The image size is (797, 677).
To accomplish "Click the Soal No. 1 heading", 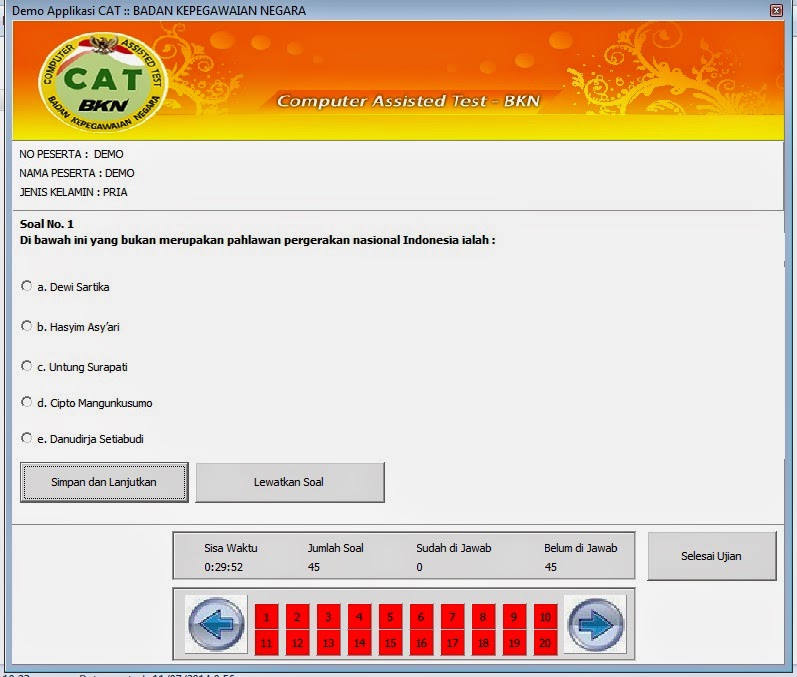I will [47, 224].
